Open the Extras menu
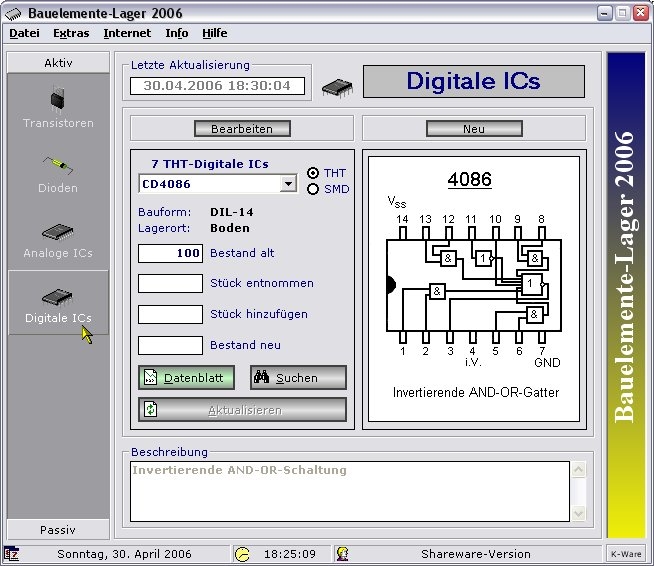The height and width of the screenshot is (566, 654). click(x=71, y=33)
